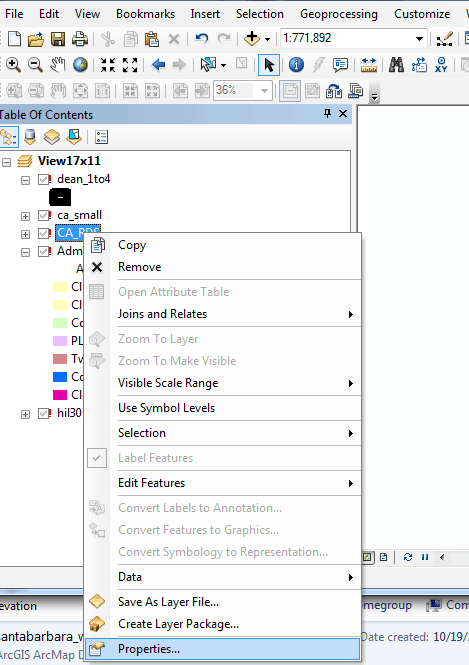This screenshot has height=665, width=469.
Task: Toggle visibility of hil30 layer
Action: [x=44, y=414]
